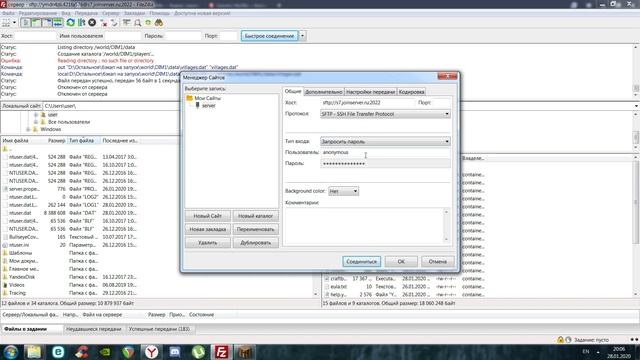Click the Отмена button
The width and height of the screenshot is (640, 360).
click(438, 262)
